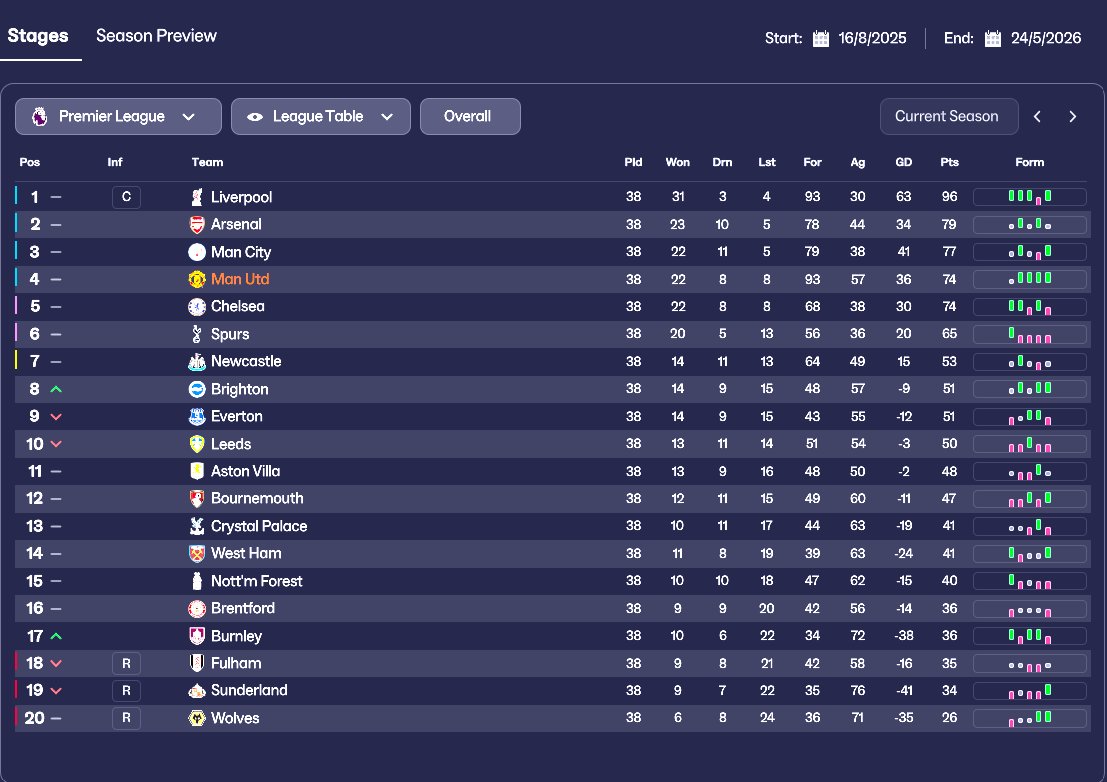The height and width of the screenshot is (782, 1107).
Task: Click the Man Utd crest icon
Action: click(197, 280)
